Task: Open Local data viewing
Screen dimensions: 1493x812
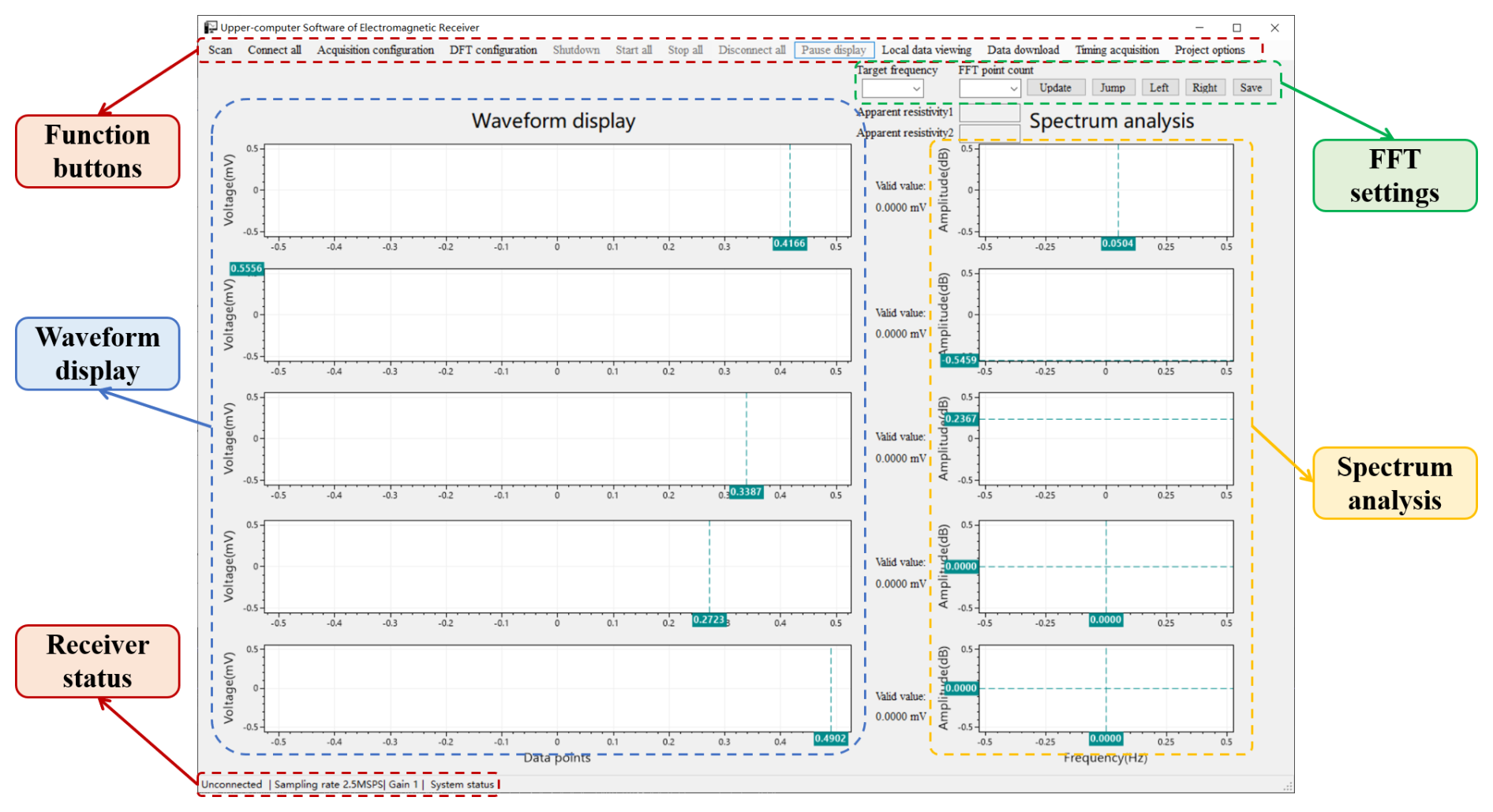Action: click(926, 50)
